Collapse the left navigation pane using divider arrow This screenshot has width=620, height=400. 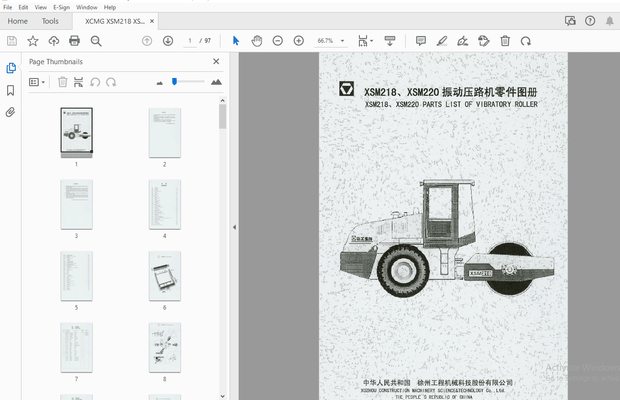pyautogui.click(x=234, y=227)
